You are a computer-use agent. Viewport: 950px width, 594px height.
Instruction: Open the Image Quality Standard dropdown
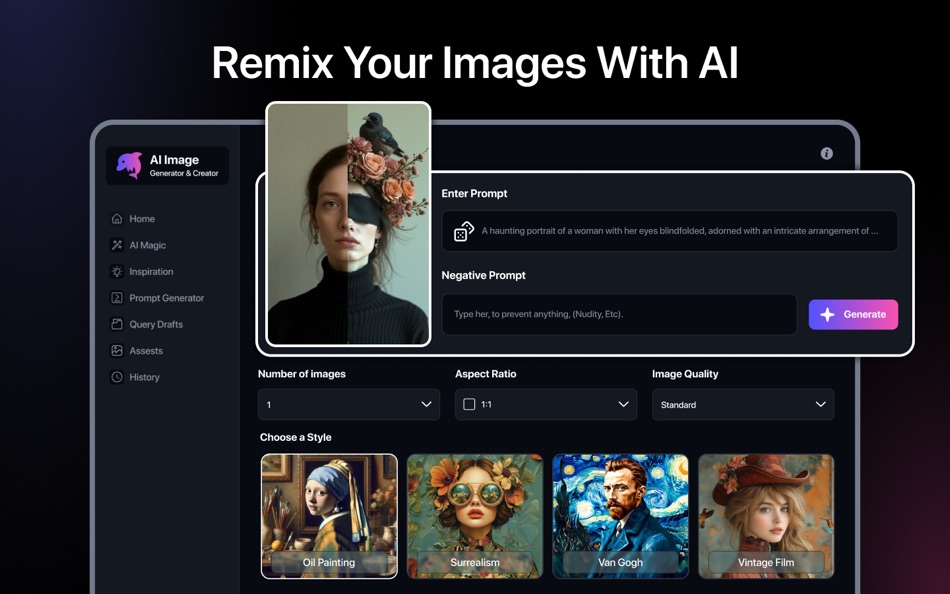[743, 404]
